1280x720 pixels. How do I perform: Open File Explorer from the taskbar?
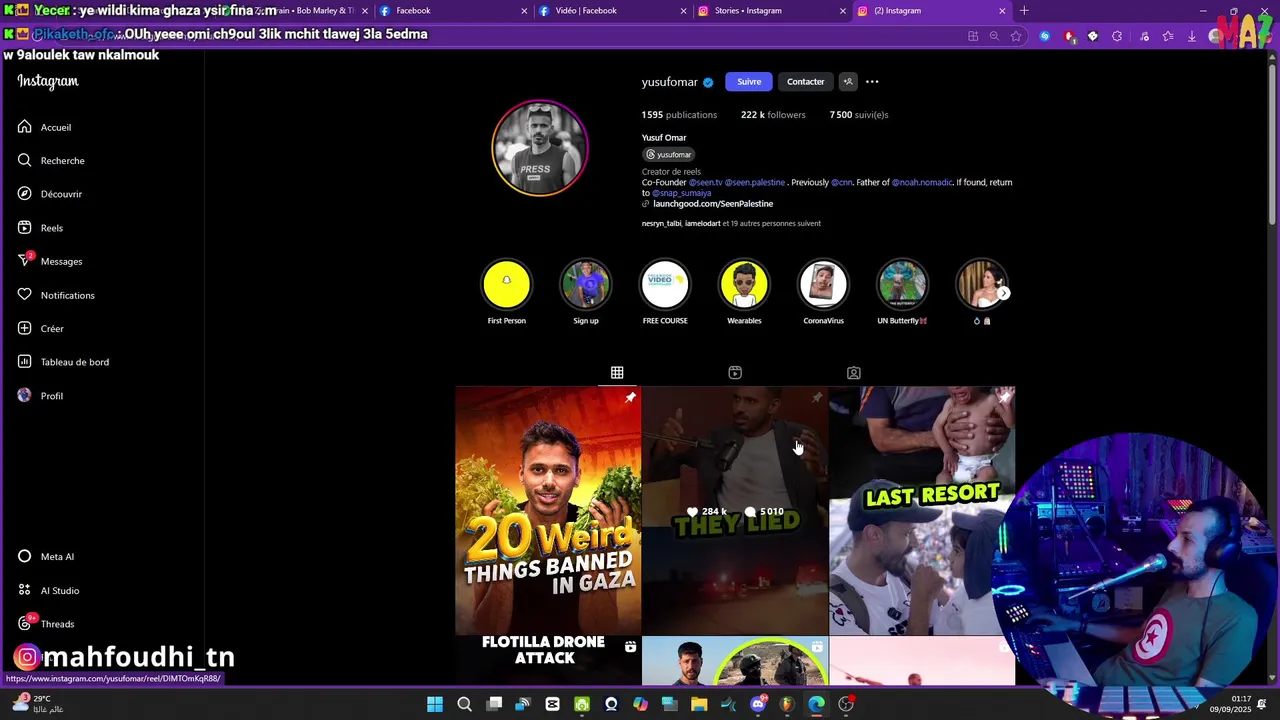[699, 704]
